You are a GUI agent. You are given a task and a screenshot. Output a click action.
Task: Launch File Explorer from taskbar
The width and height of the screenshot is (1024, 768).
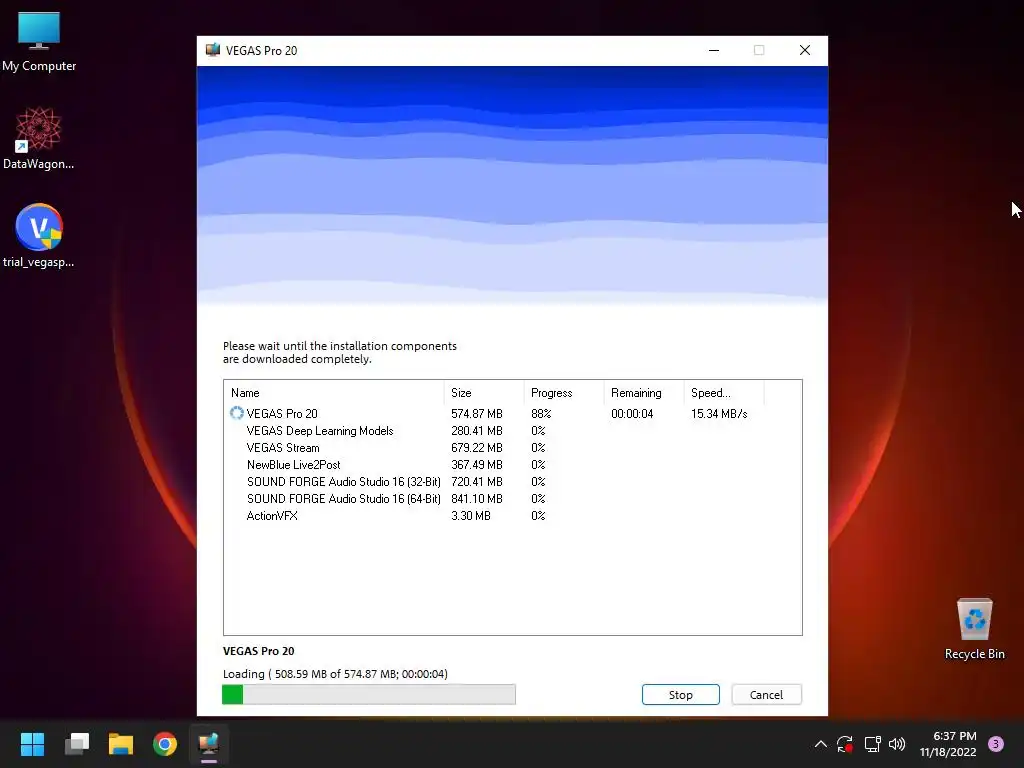pos(121,744)
